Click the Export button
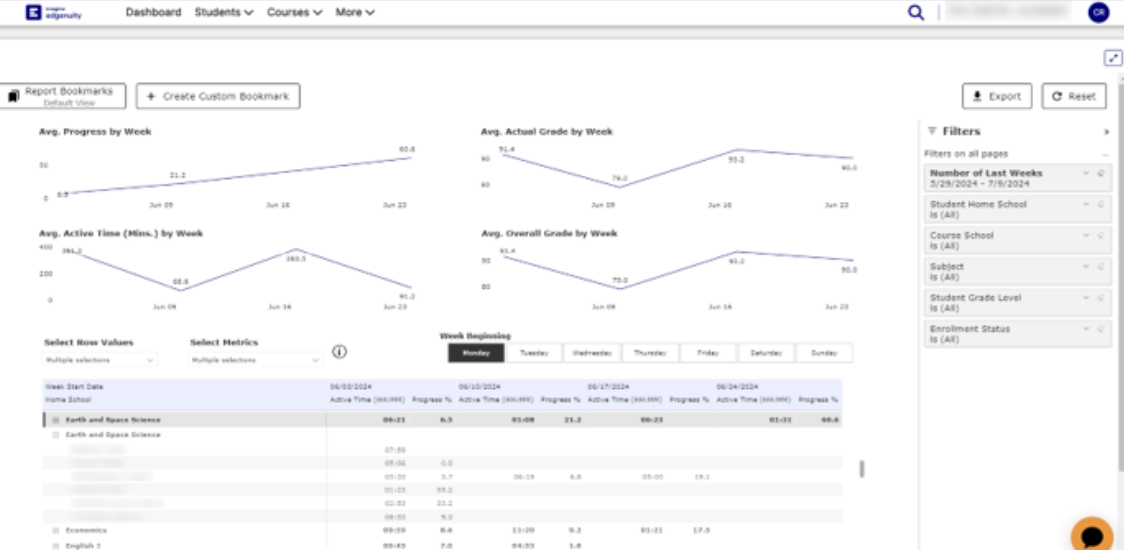Screen dimensions: 1124x550 click(x=997, y=96)
